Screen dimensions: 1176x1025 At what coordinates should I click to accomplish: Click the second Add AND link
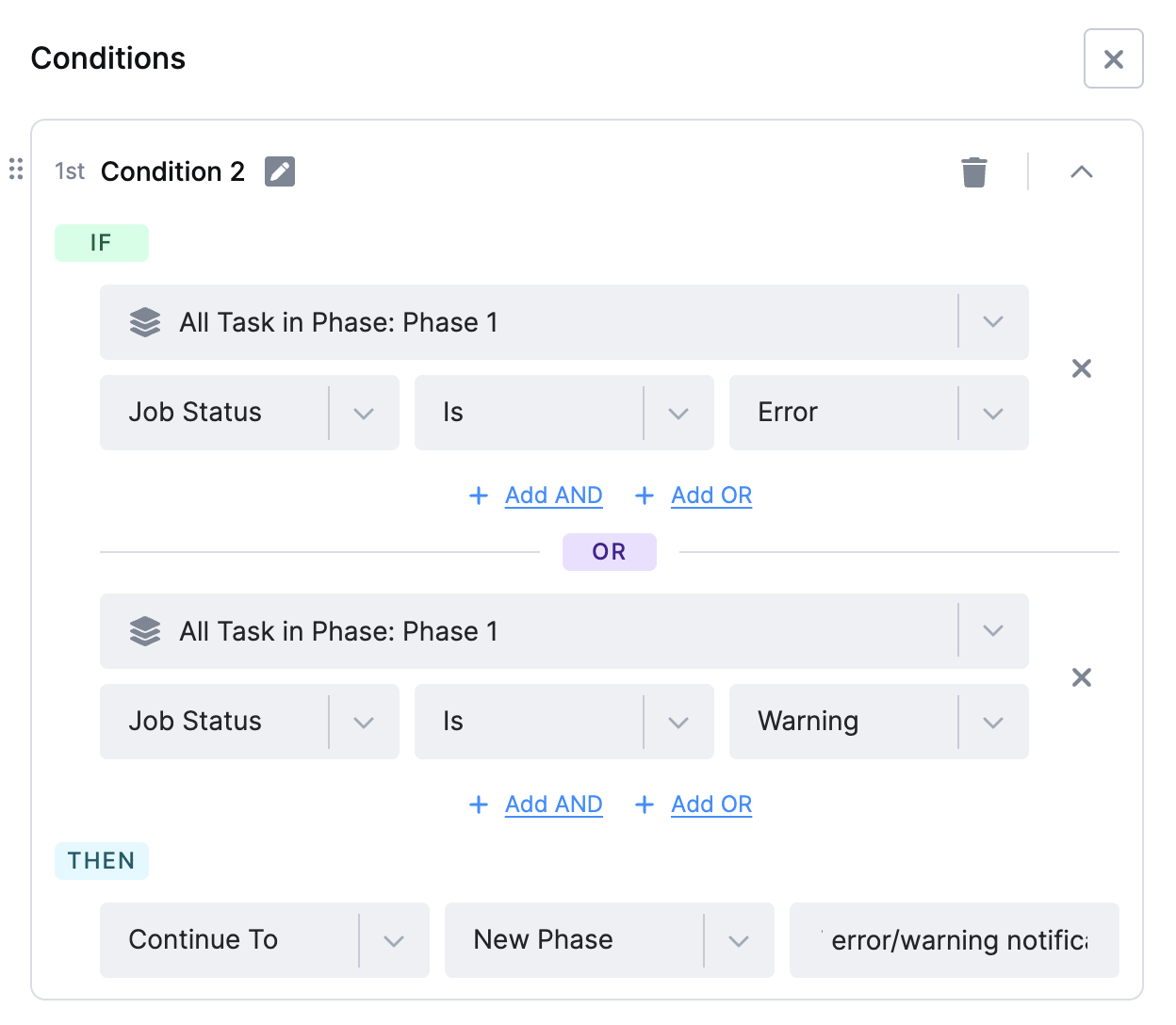point(554,805)
